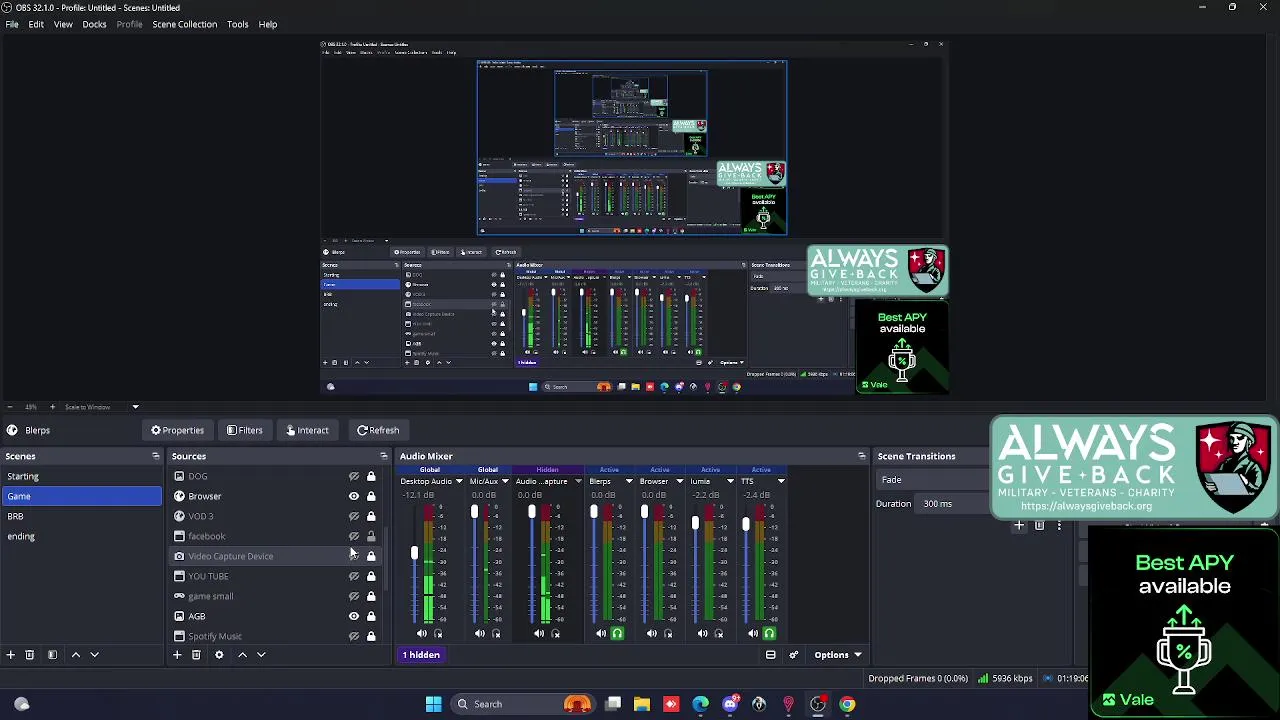Remove selected source with trash icon
1280x720 pixels.
tap(196, 655)
